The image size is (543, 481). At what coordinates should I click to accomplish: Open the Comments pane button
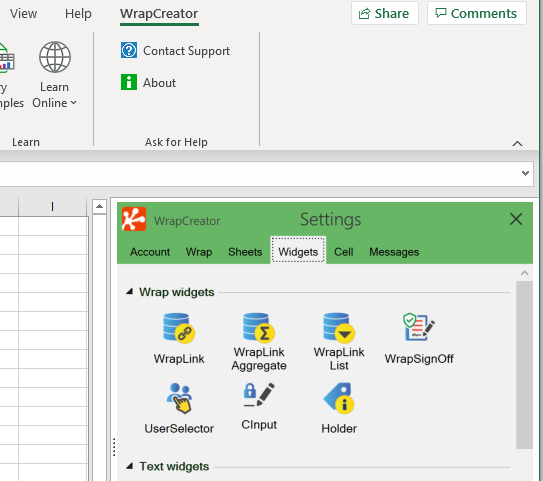[x=477, y=13]
